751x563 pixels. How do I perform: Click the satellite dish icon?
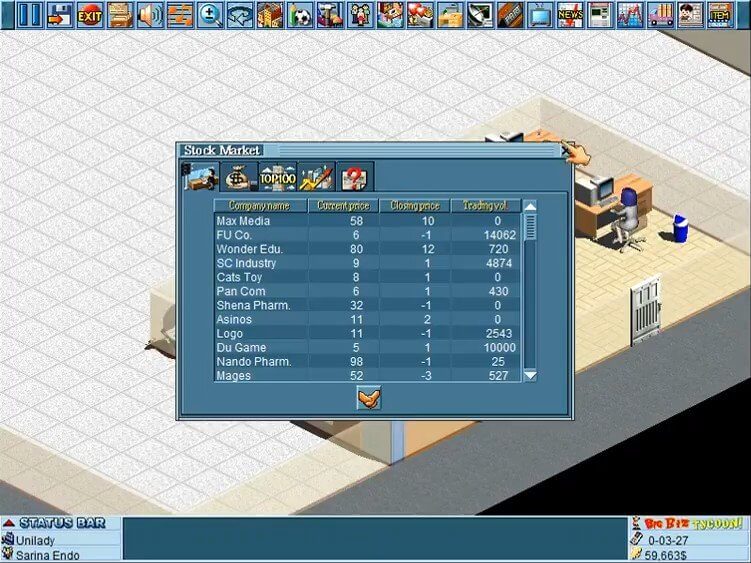coord(480,14)
